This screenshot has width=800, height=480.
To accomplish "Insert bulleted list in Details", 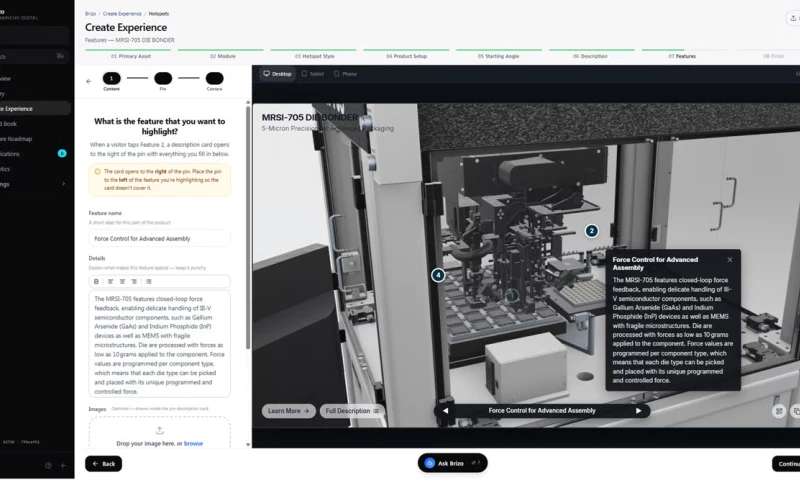I will point(148,282).
